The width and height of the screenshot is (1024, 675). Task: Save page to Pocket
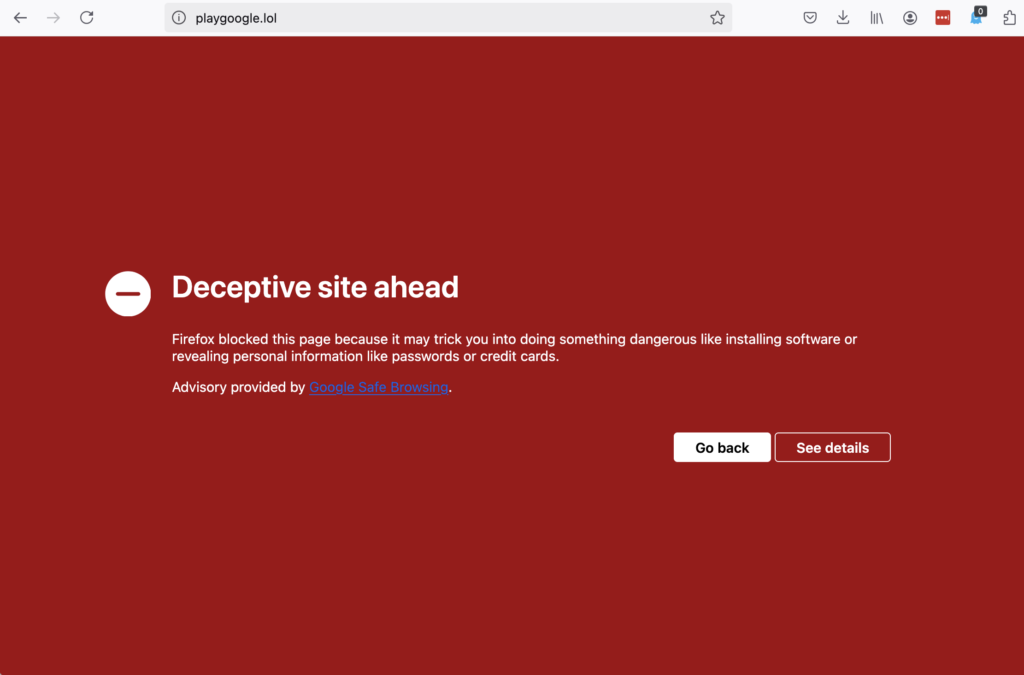point(810,18)
